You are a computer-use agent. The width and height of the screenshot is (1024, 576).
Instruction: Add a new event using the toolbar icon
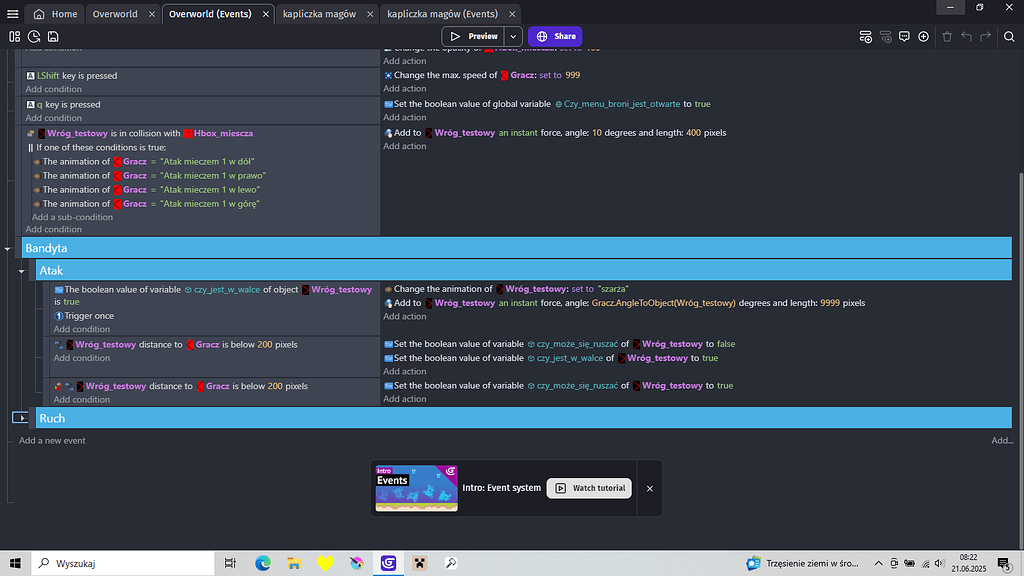click(866, 36)
